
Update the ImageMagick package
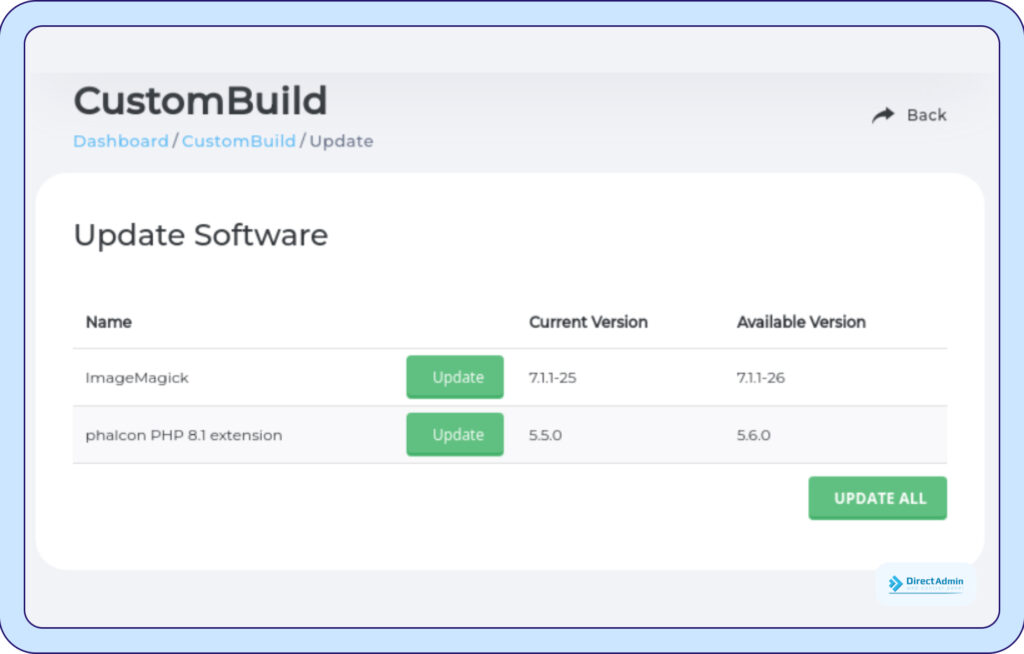click(x=455, y=377)
